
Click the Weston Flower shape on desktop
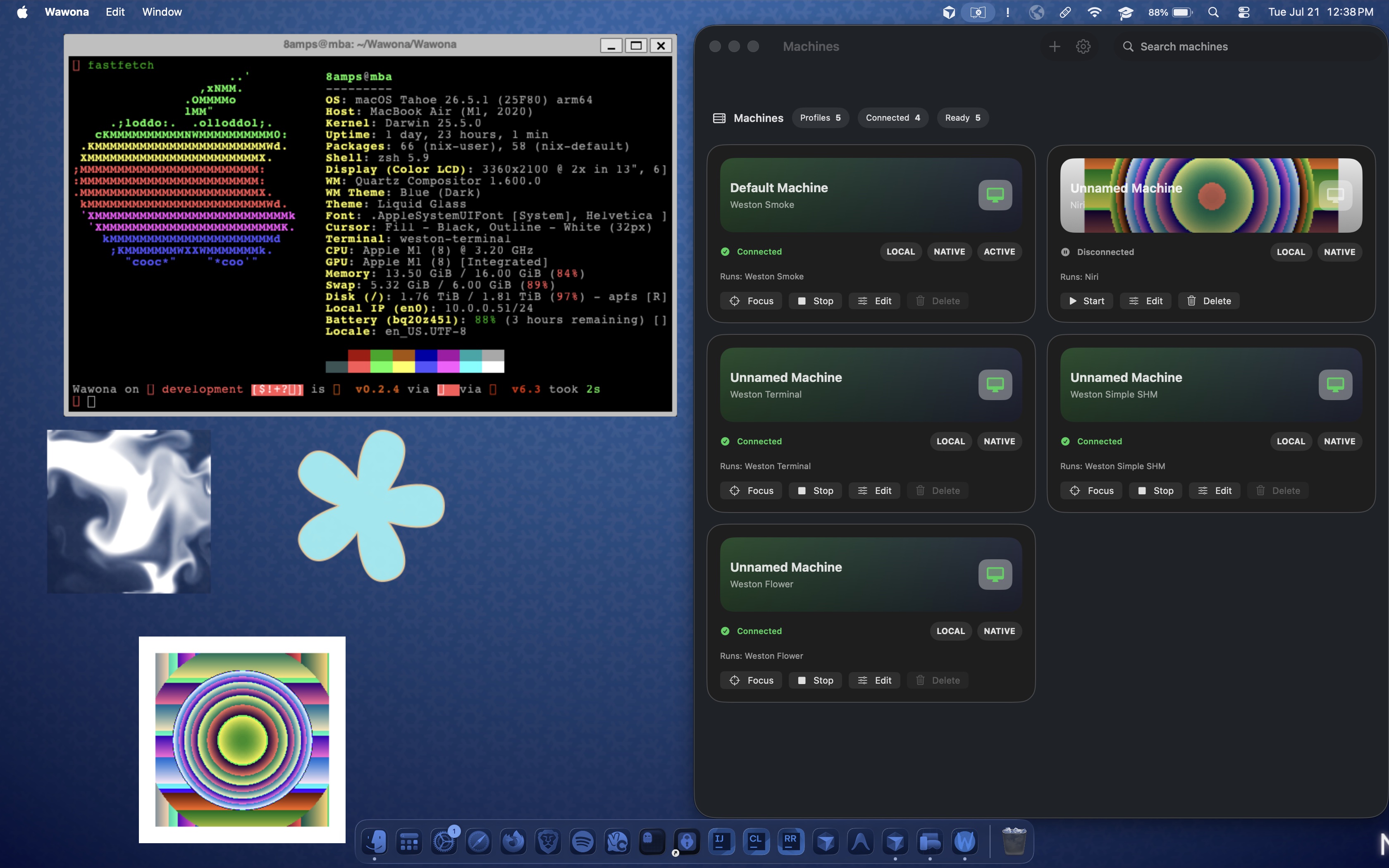pyautogui.click(x=371, y=506)
